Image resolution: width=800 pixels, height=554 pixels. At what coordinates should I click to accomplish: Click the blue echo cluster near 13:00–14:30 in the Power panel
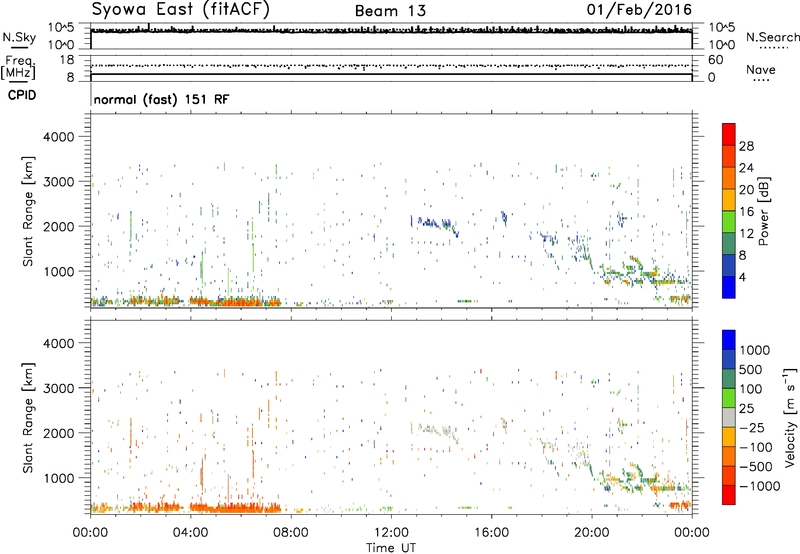click(435, 224)
